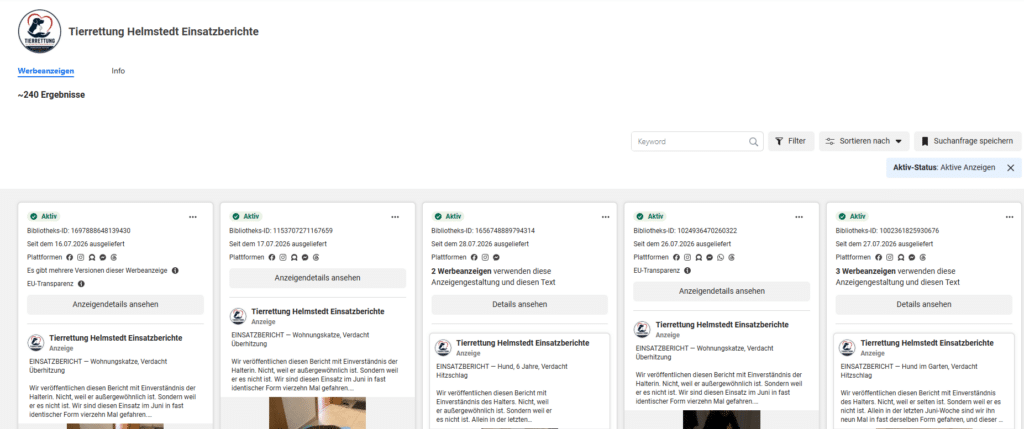The width and height of the screenshot is (1024, 429).
Task: Open the Filter button
Action: (x=791, y=141)
